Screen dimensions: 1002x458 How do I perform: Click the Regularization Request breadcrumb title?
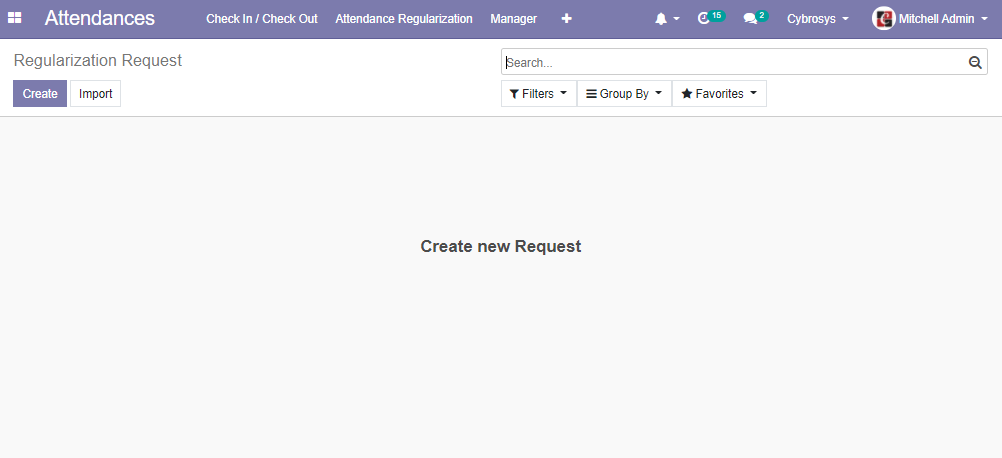[x=98, y=61]
